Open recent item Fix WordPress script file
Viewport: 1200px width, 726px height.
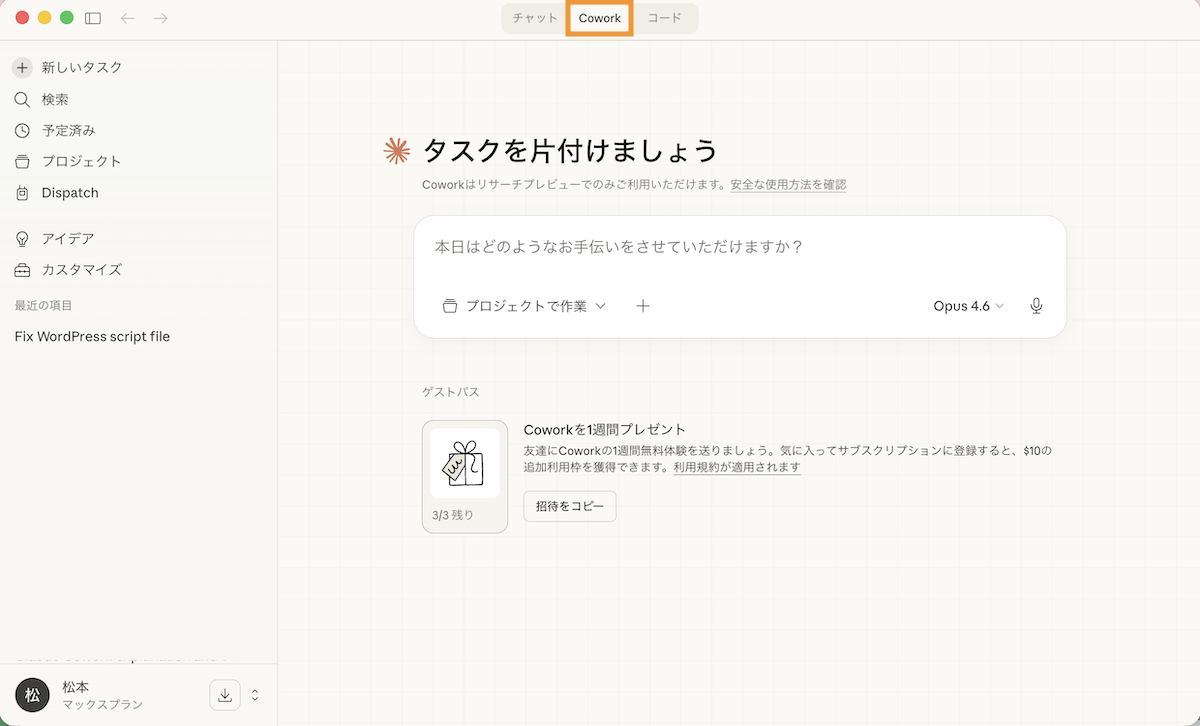tap(92, 337)
